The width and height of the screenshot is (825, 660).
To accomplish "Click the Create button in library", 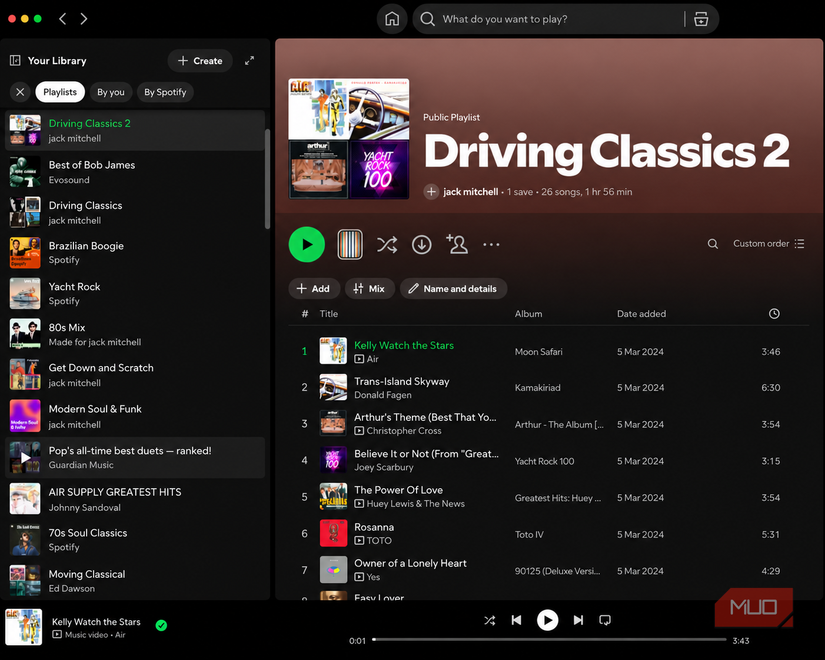I will [200, 61].
